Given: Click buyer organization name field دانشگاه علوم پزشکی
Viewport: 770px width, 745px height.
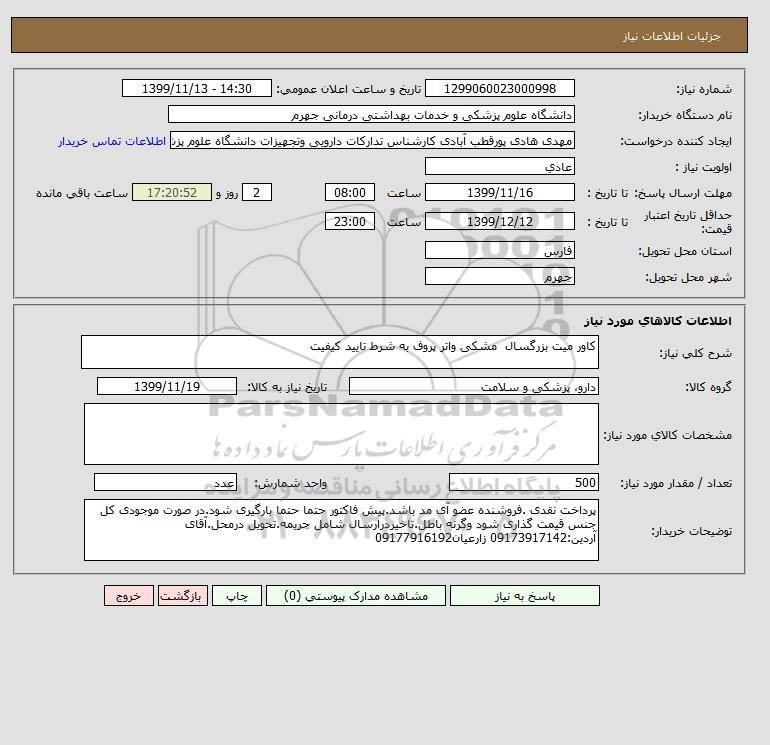Looking at the screenshot, I should coord(371,114).
